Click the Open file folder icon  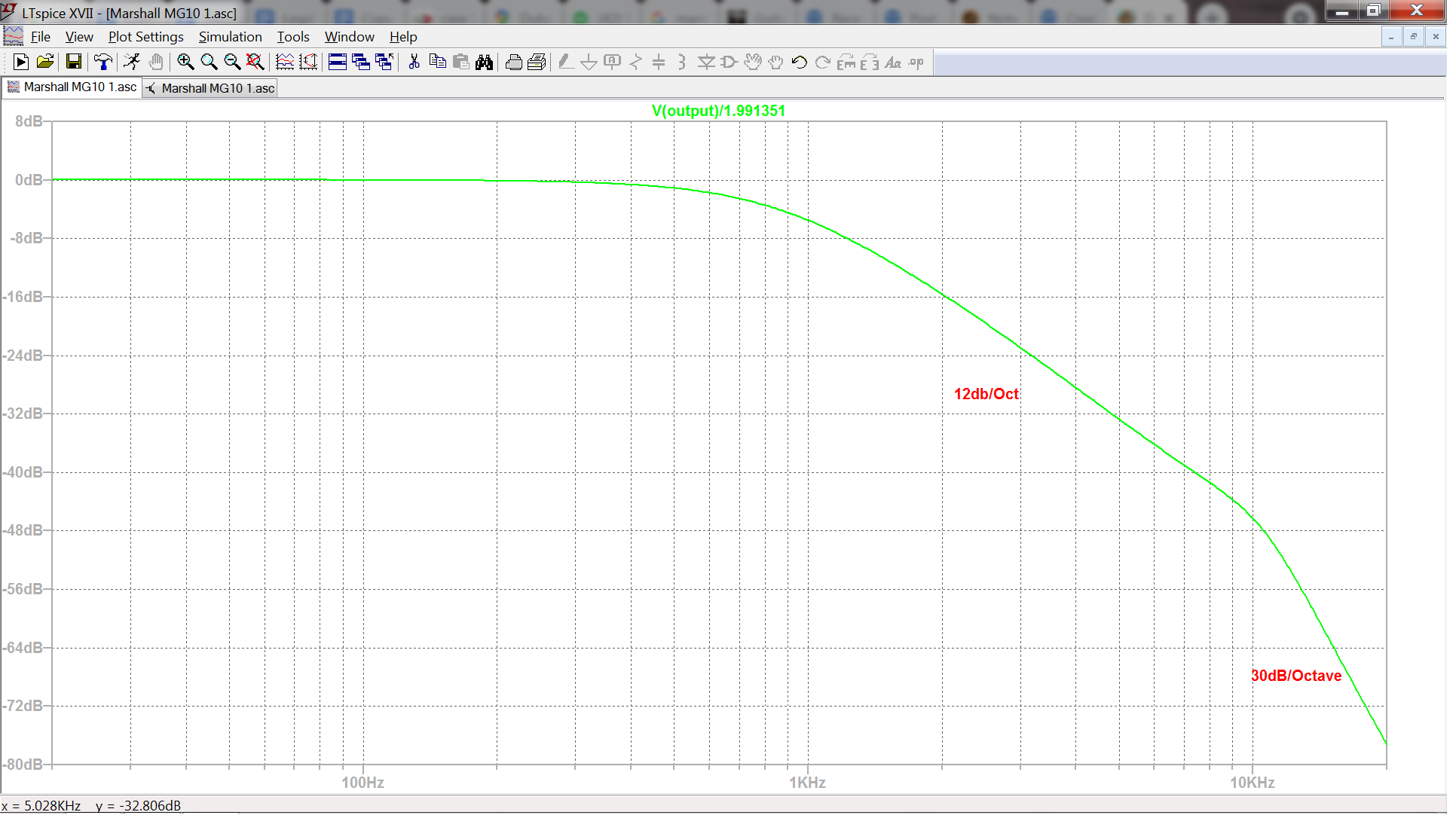click(x=45, y=63)
